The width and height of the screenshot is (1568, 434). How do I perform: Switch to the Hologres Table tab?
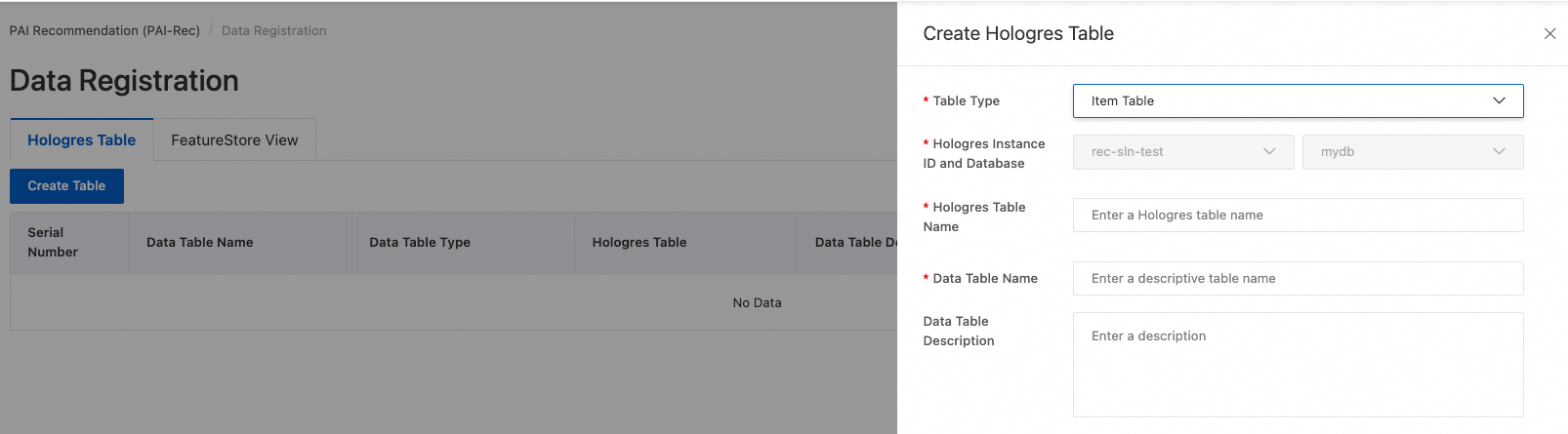point(82,140)
